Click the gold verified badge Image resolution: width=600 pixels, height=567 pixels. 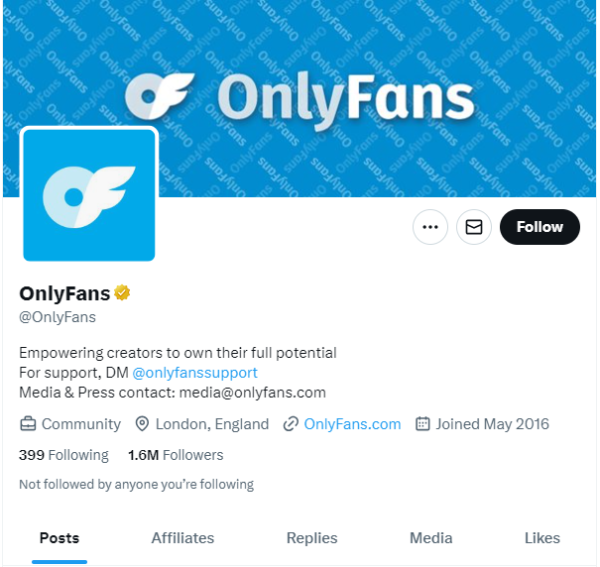coord(123,293)
